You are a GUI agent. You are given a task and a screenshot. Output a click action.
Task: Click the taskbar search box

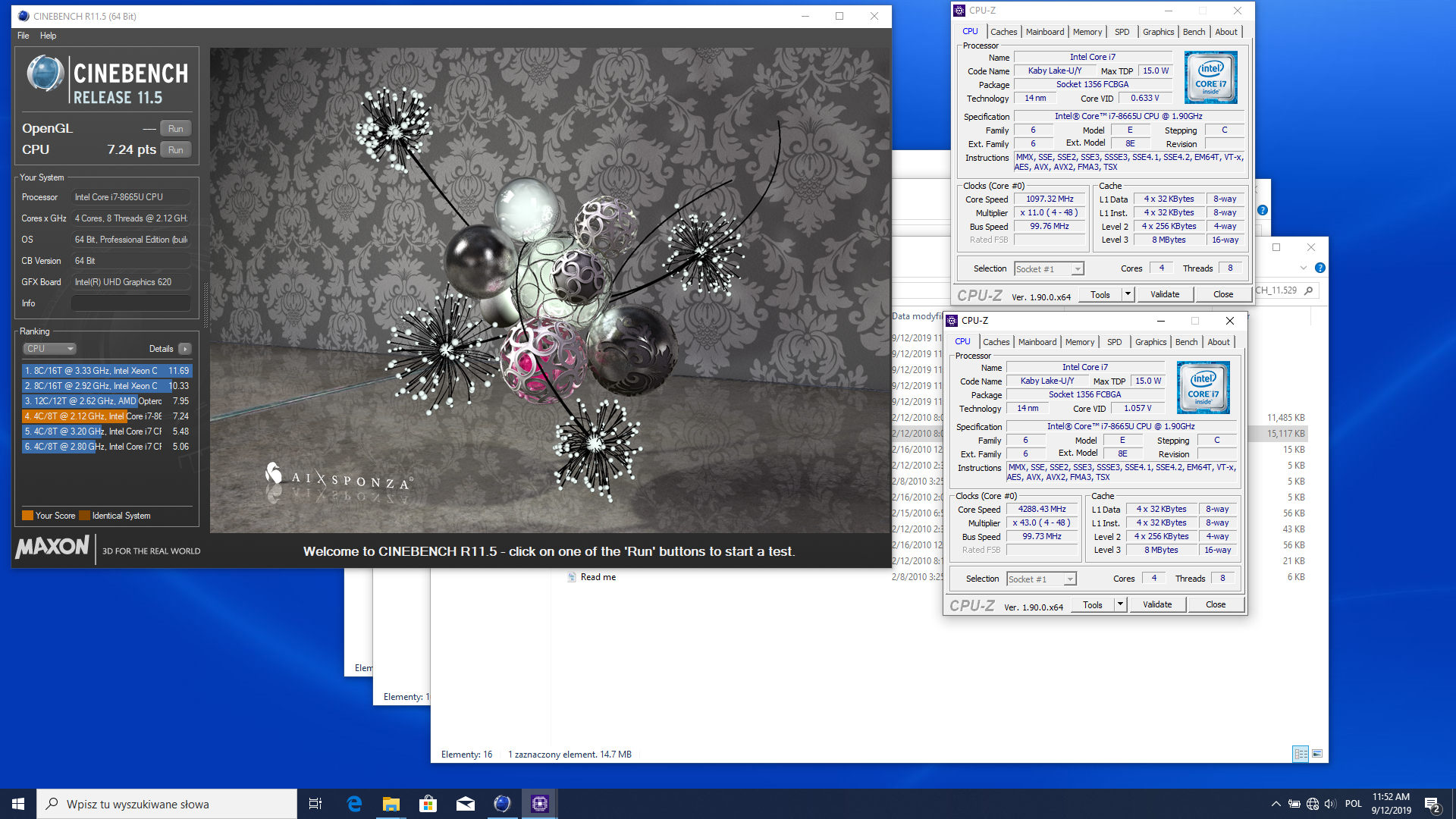167,804
